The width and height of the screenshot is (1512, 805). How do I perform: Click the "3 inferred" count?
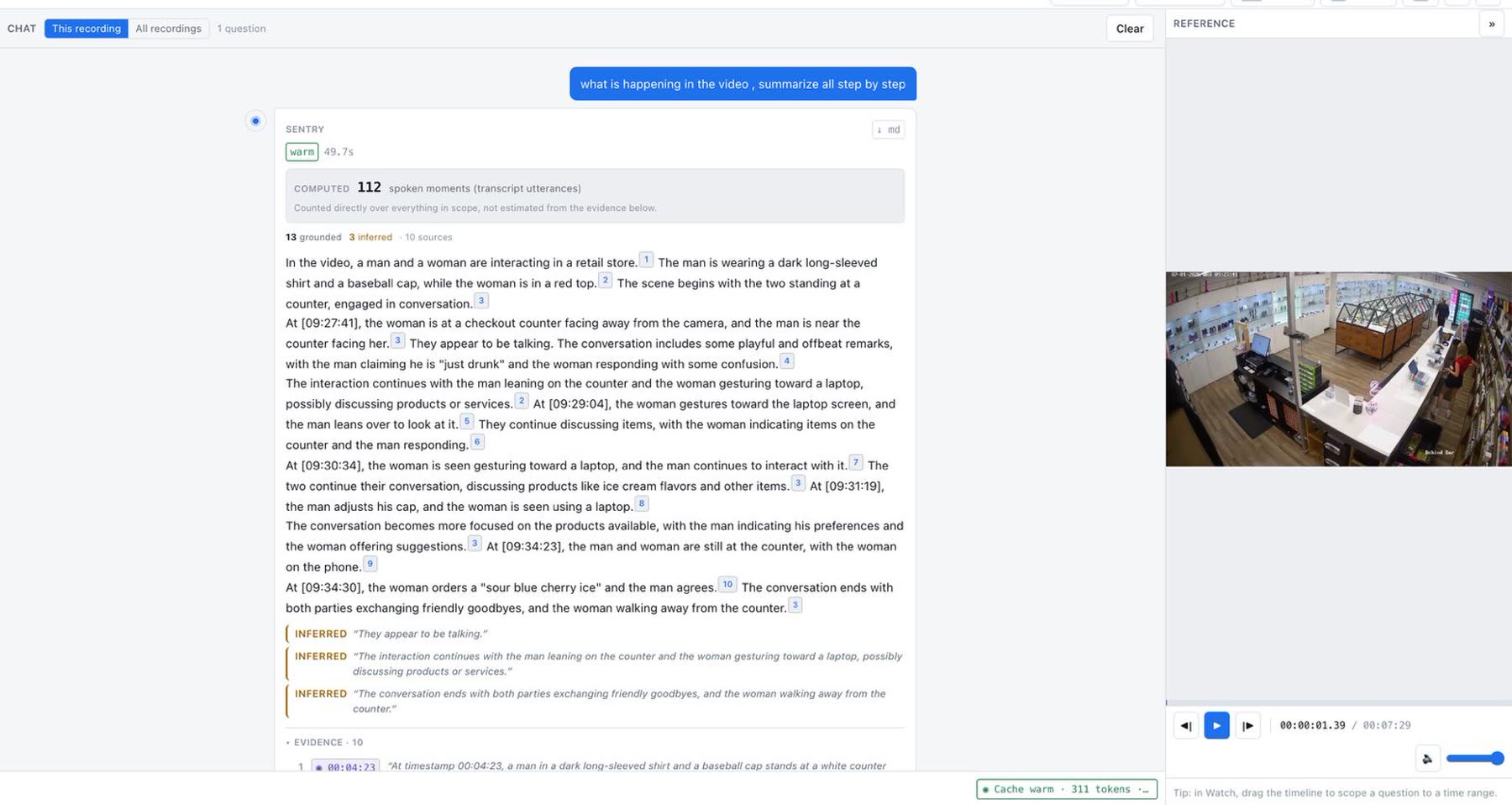point(370,237)
